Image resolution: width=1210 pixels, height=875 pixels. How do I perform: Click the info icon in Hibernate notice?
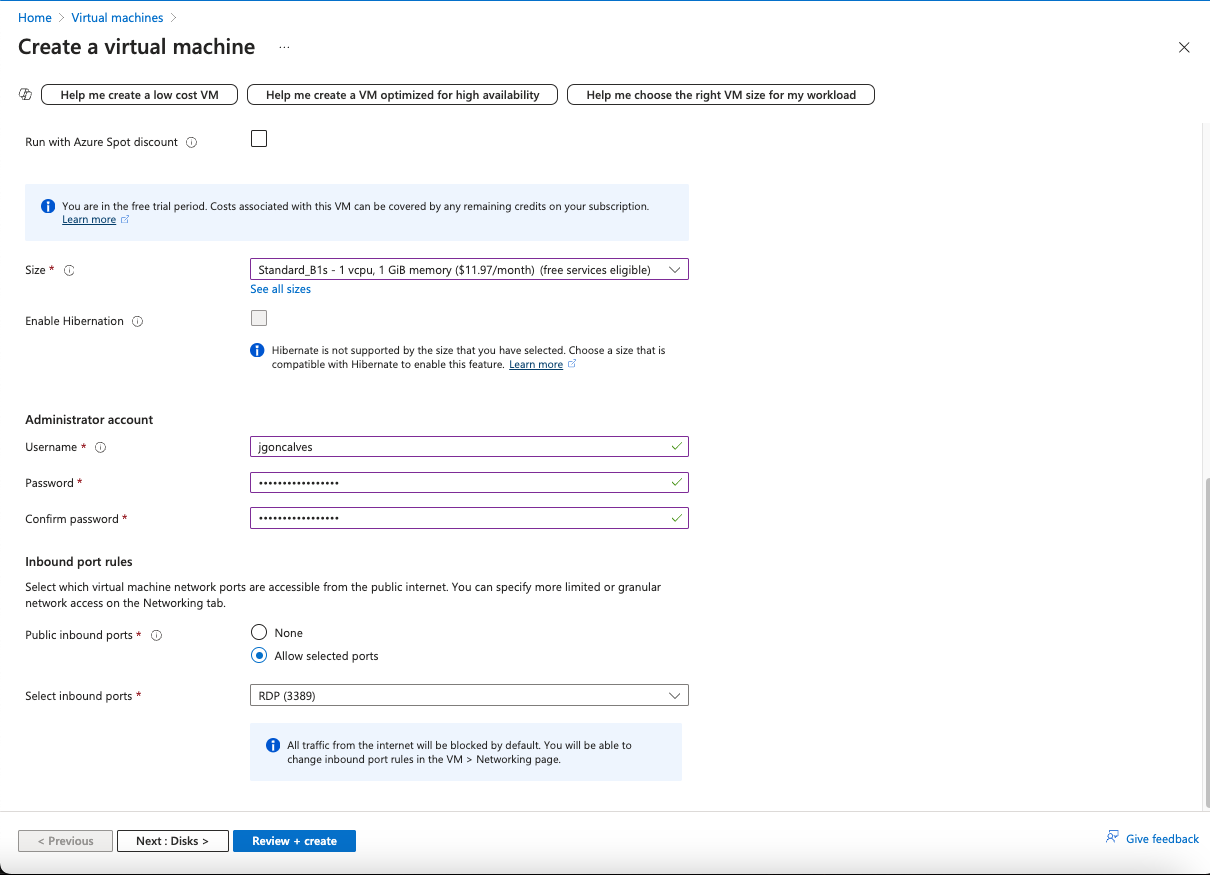click(257, 351)
